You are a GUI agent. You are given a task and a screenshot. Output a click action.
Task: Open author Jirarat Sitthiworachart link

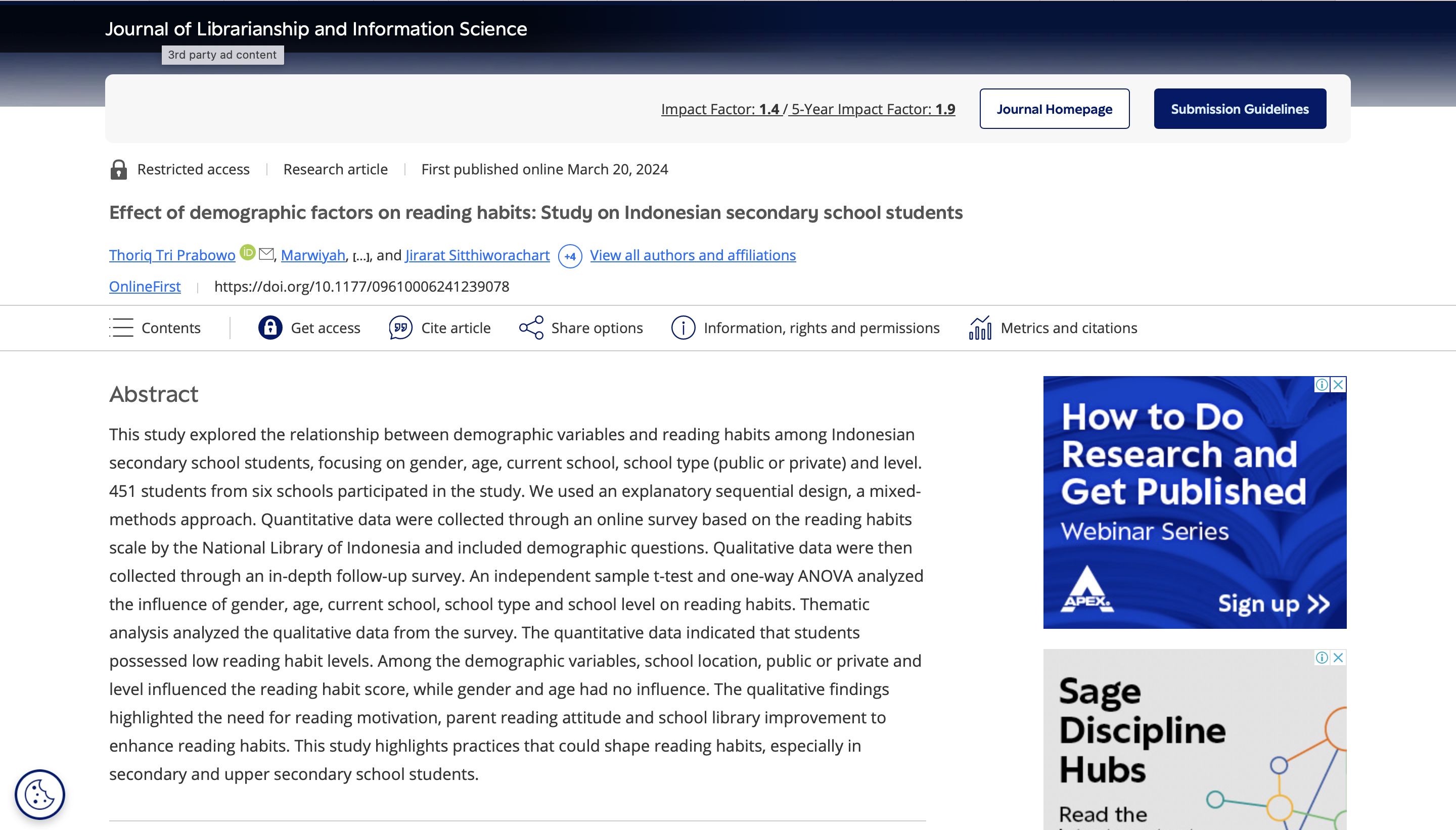point(477,255)
